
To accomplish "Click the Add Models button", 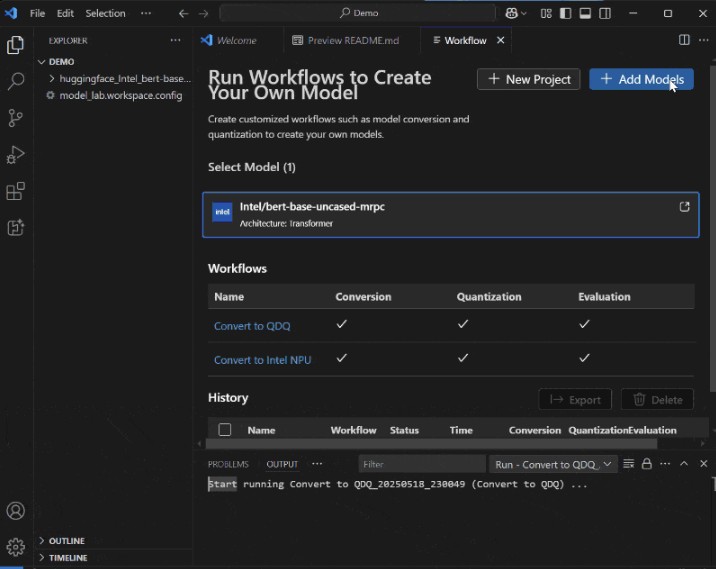I will 641,79.
